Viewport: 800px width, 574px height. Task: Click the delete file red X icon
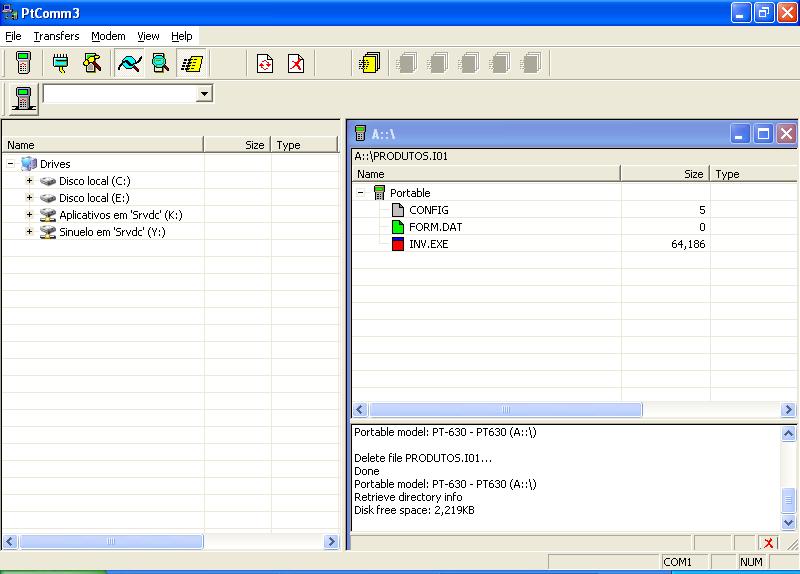pos(296,63)
